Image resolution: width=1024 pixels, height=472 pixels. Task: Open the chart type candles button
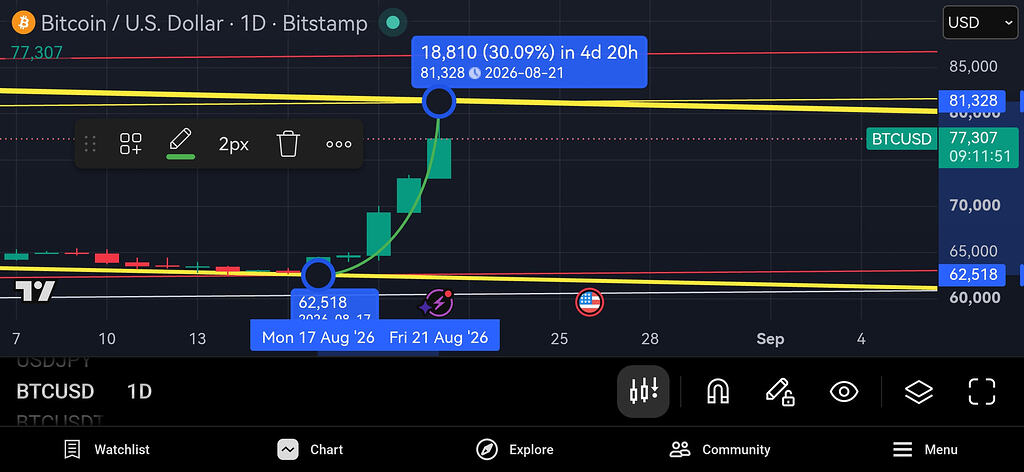coord(643,391)
